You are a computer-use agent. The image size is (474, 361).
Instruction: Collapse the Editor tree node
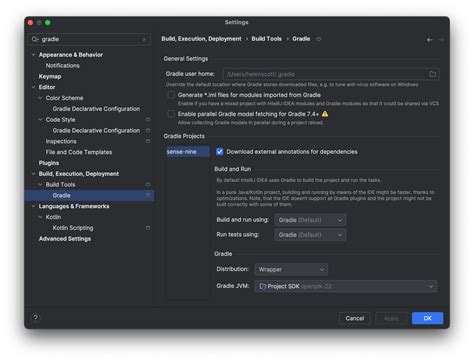(x=33, y=87)
